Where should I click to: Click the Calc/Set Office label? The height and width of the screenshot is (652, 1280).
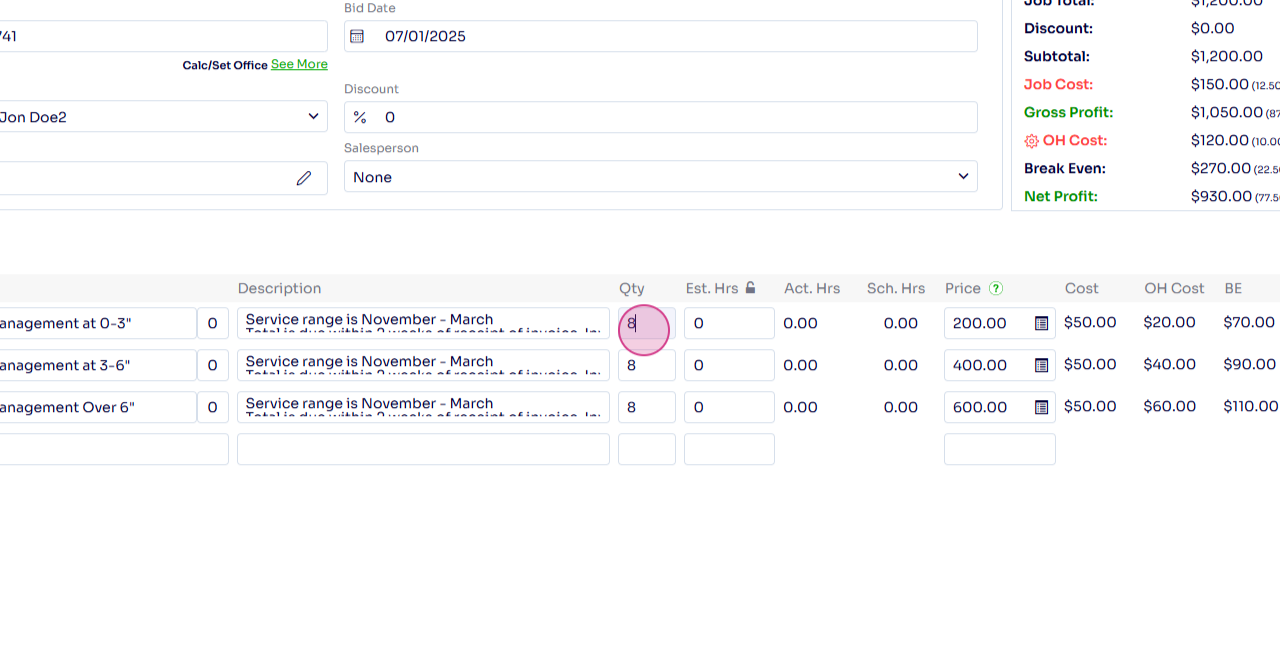224,65
